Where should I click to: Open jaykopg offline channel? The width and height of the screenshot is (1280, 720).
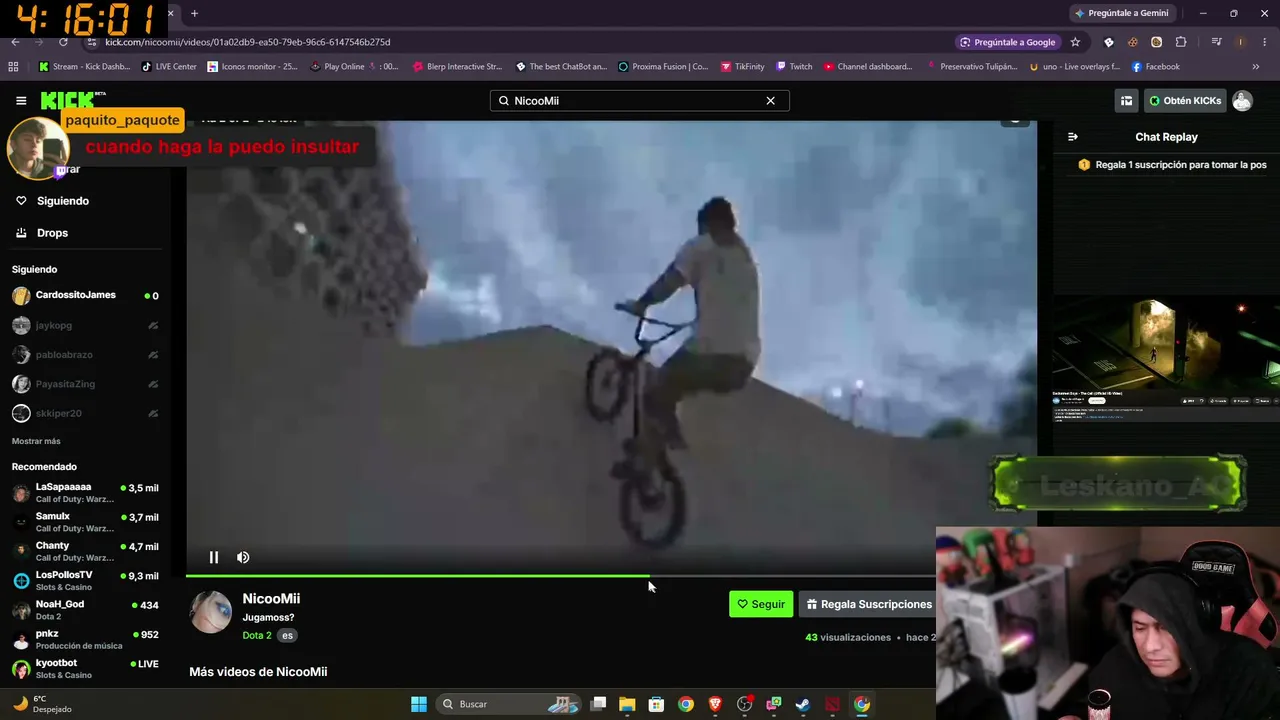85,325
